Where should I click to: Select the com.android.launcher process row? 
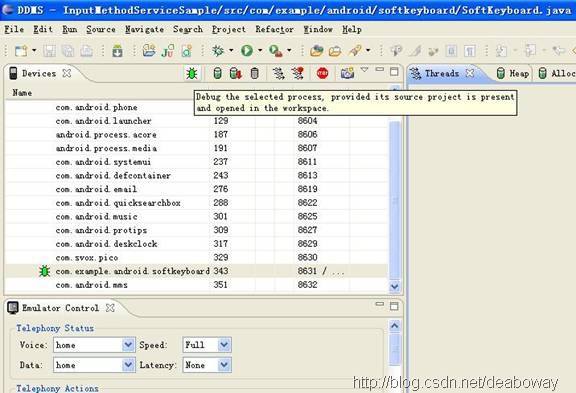coord(197,121)
